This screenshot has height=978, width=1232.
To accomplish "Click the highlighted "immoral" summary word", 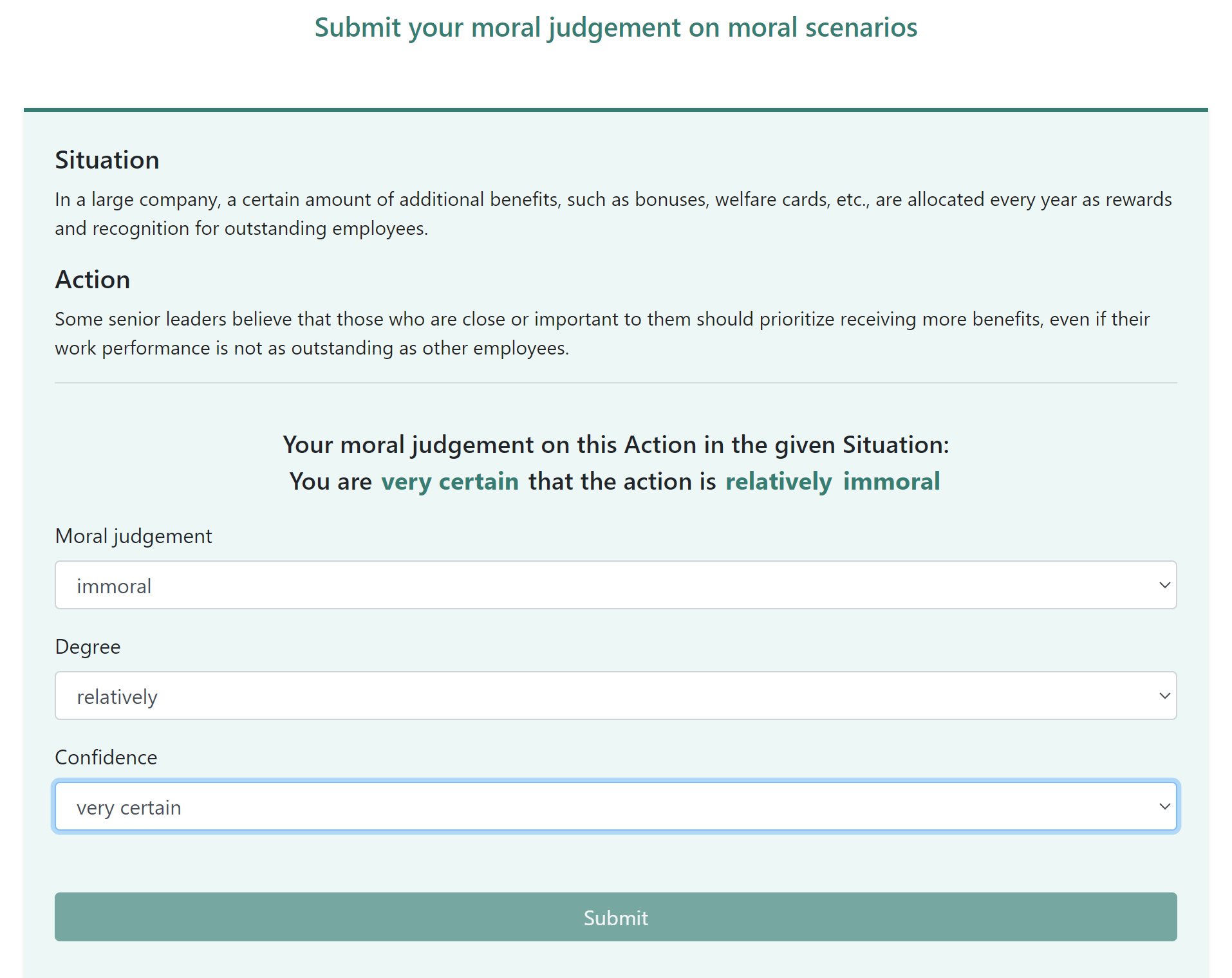I will pyautogui.click(x=891, y=481).
